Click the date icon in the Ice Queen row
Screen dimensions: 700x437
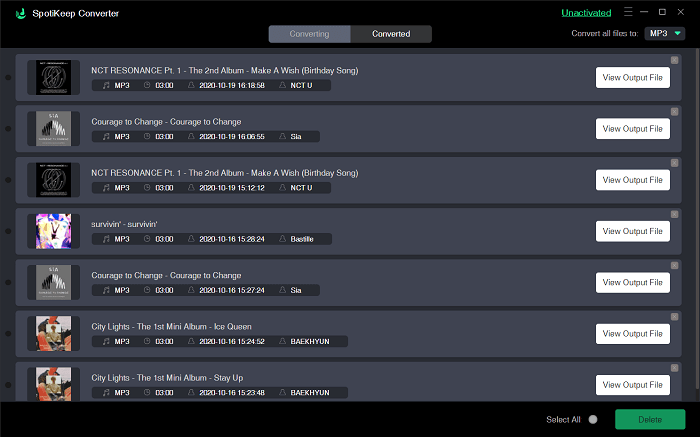click(191, 341)
